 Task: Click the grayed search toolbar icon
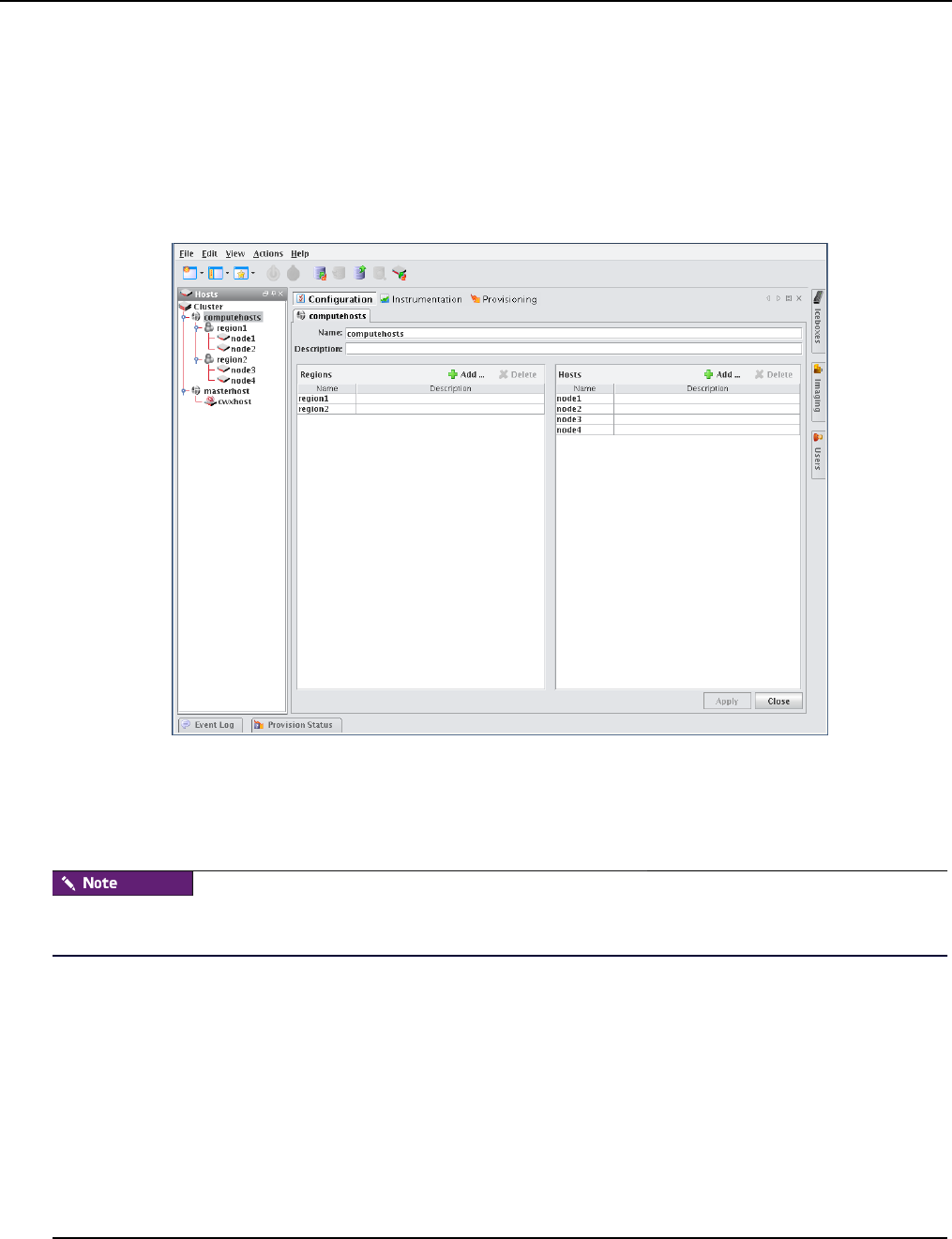pos(379,273)
